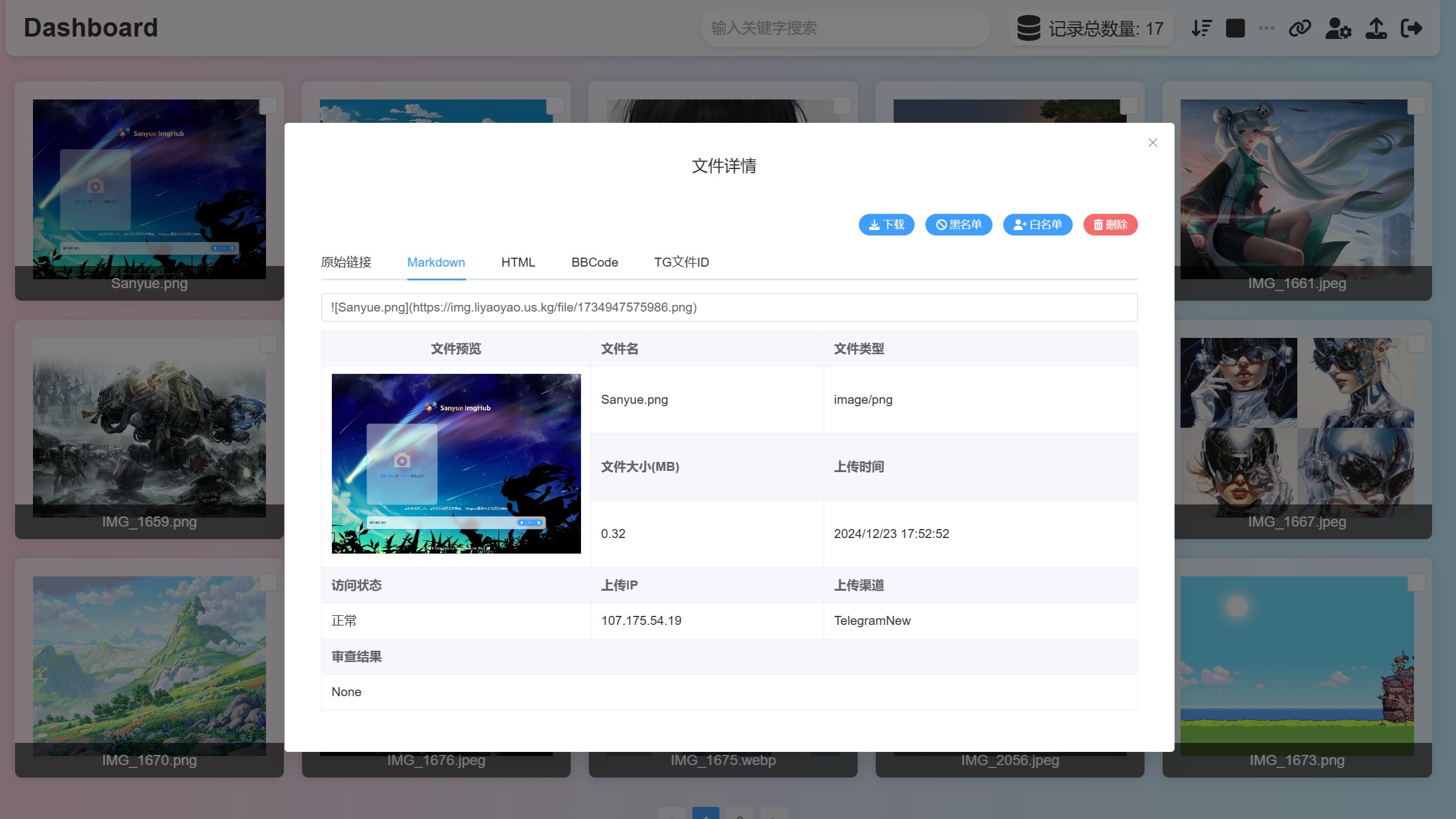
Task: Click the red 删除 delete button
Action: point(1110,225)
